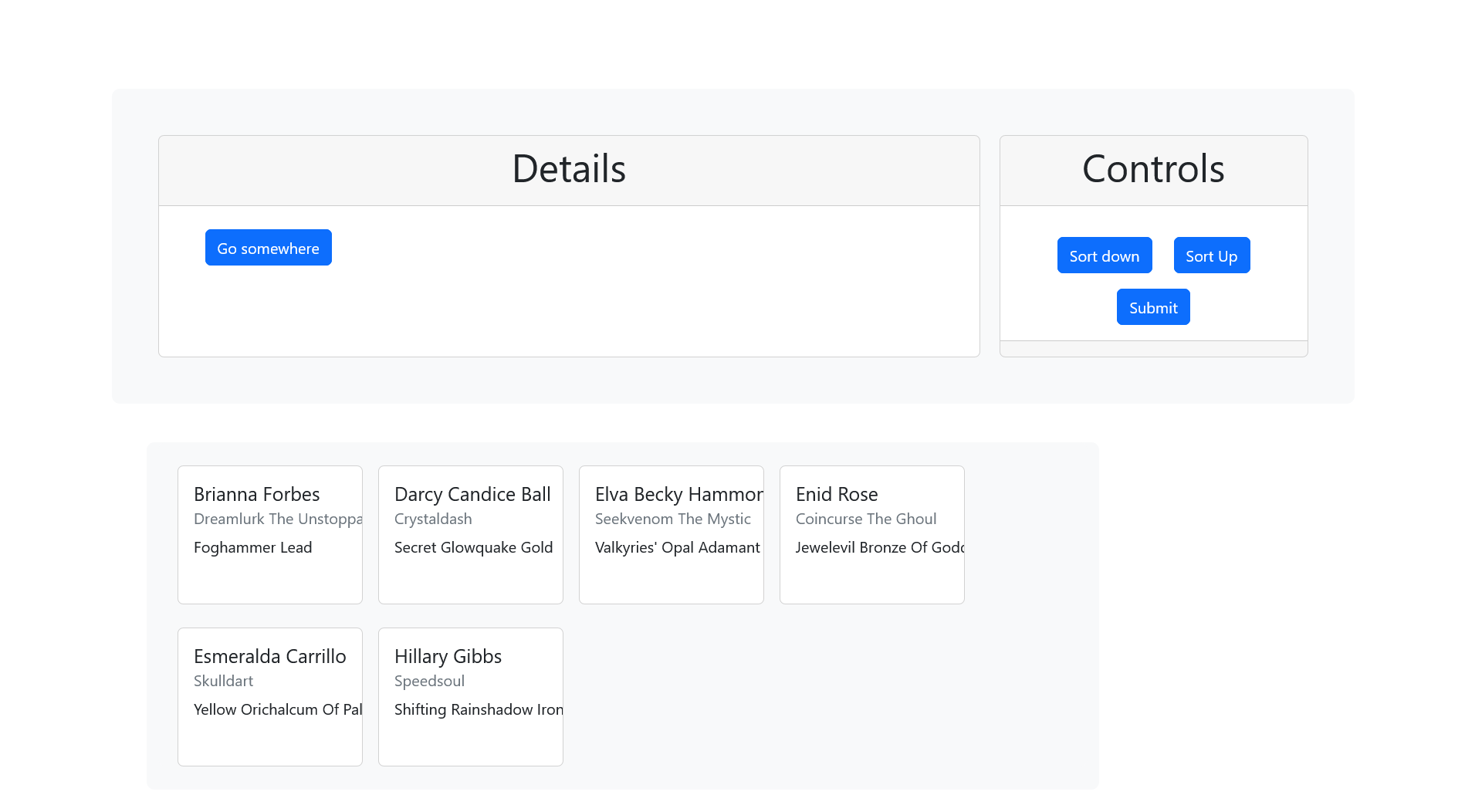Click the name Brianna Forbes
This screenshot has width=1465, height=812.
tap(256, 494)
